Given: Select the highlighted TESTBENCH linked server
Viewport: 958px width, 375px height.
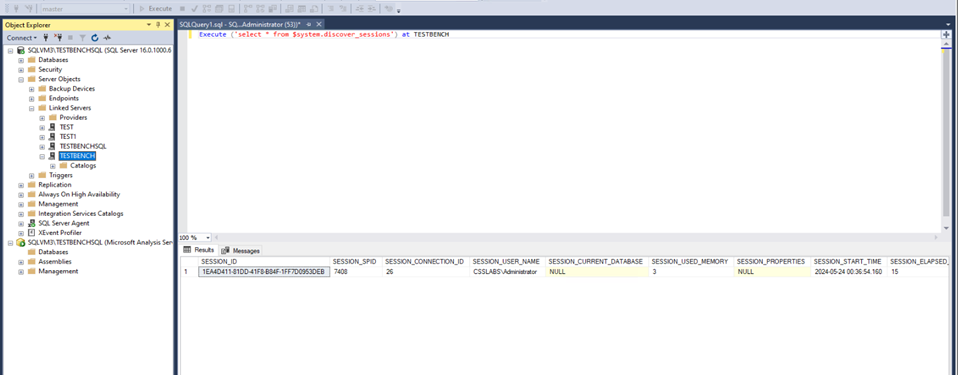Looking at the screenshot, I should [x=77, y=156].
